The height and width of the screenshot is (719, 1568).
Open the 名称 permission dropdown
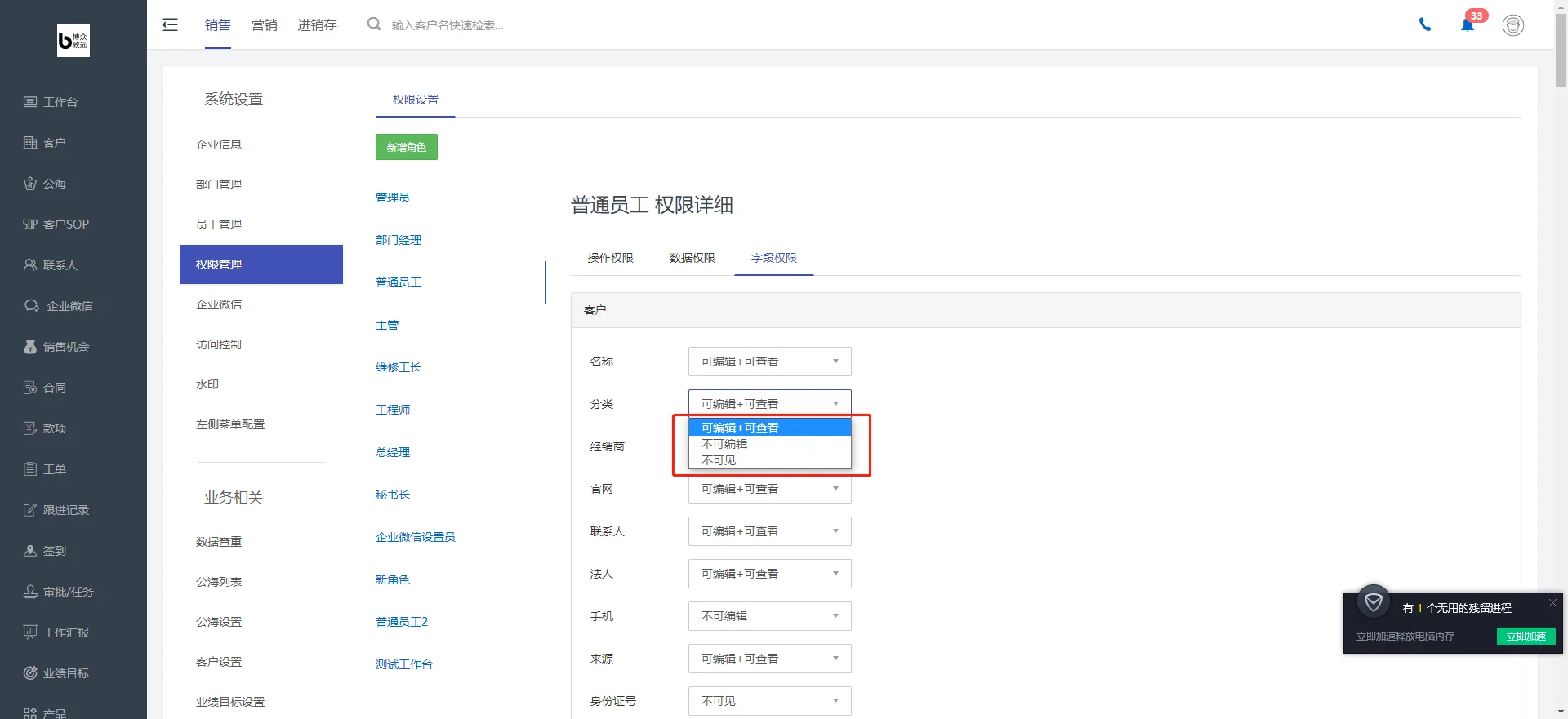[x=770, y=362]
